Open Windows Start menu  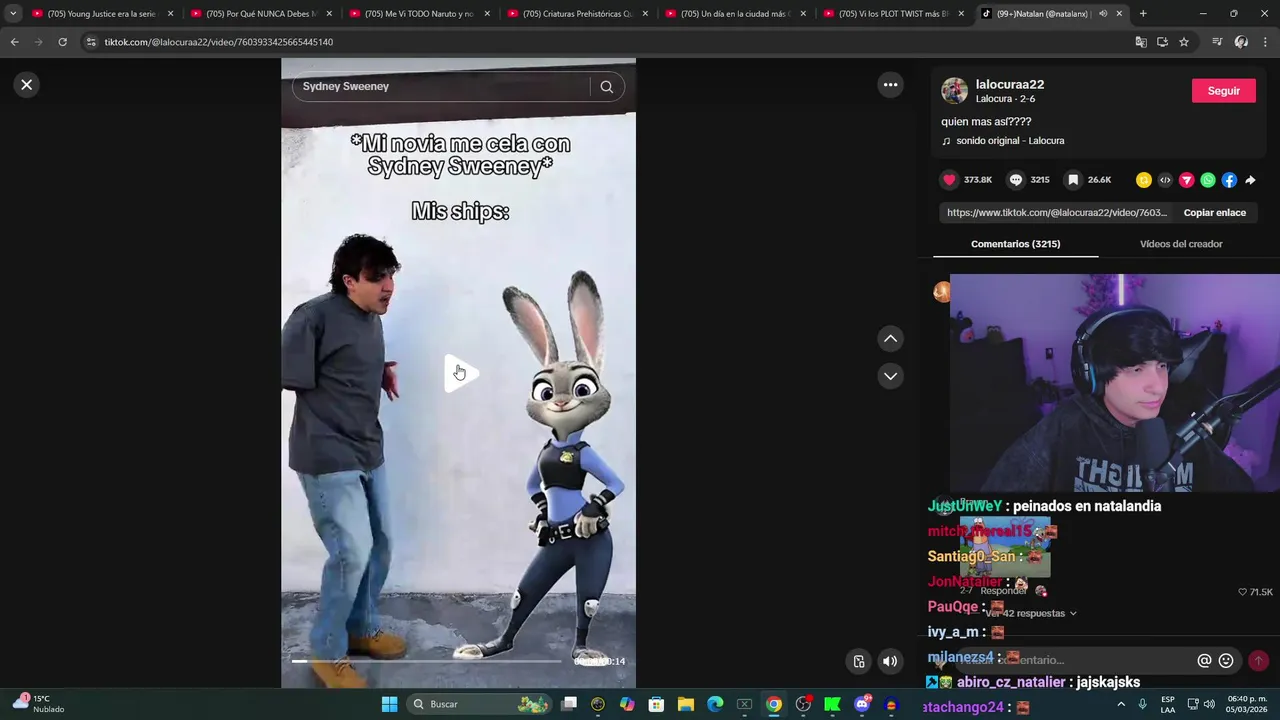tap(389, 704)
